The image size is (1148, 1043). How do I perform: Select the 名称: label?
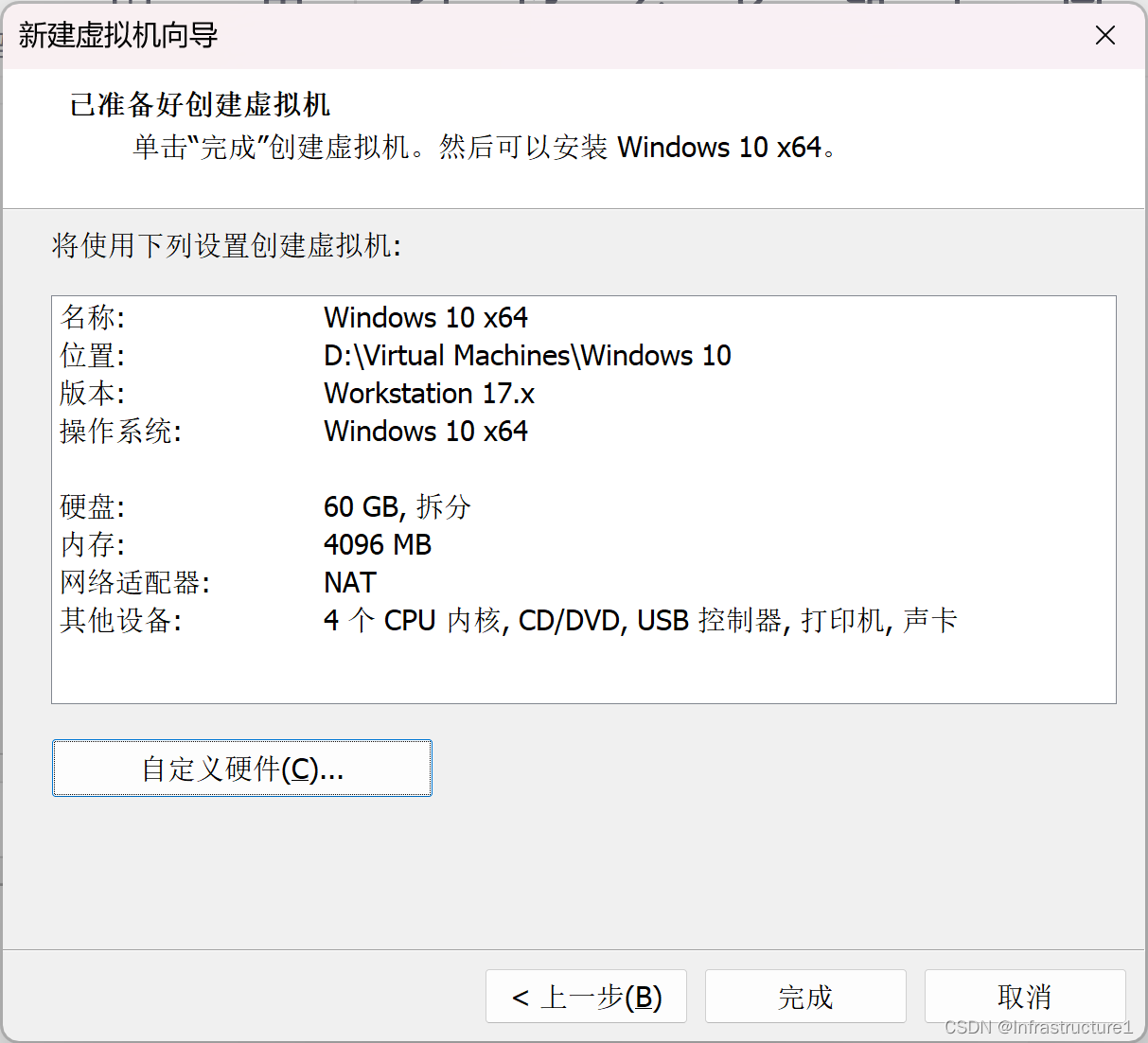coord(92,317)
